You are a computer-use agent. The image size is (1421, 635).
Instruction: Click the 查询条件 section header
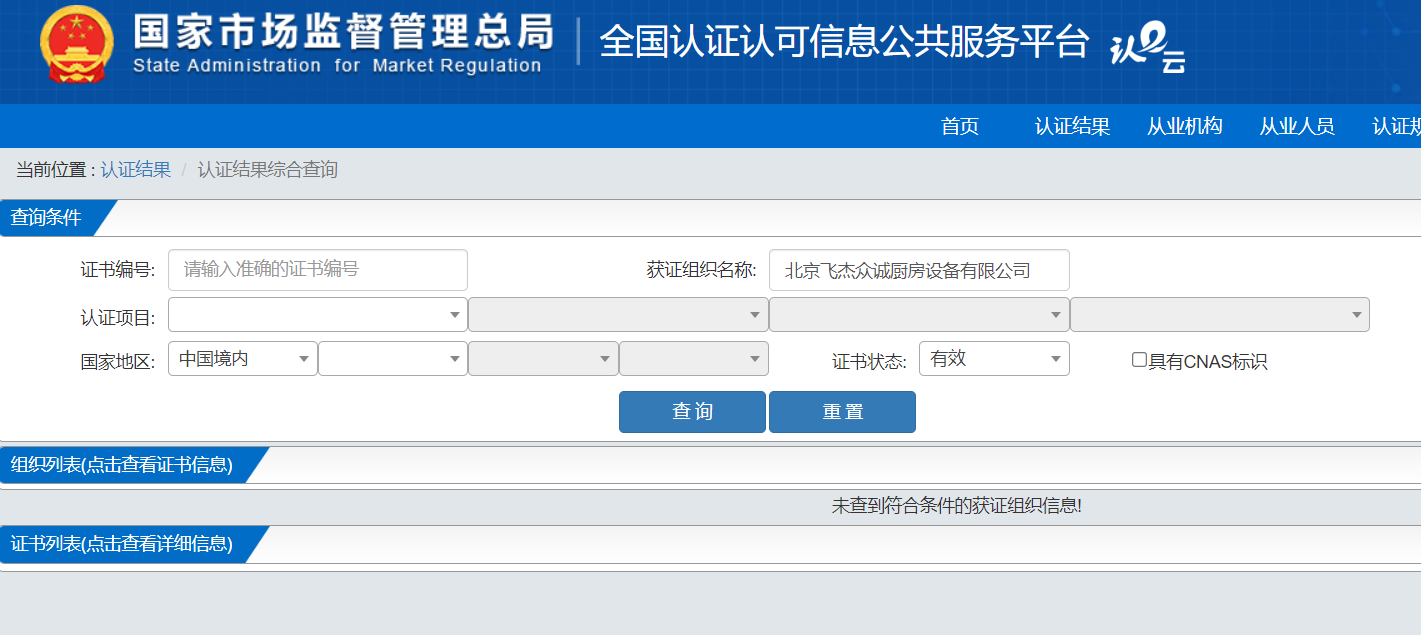click(x=46, y=218)
